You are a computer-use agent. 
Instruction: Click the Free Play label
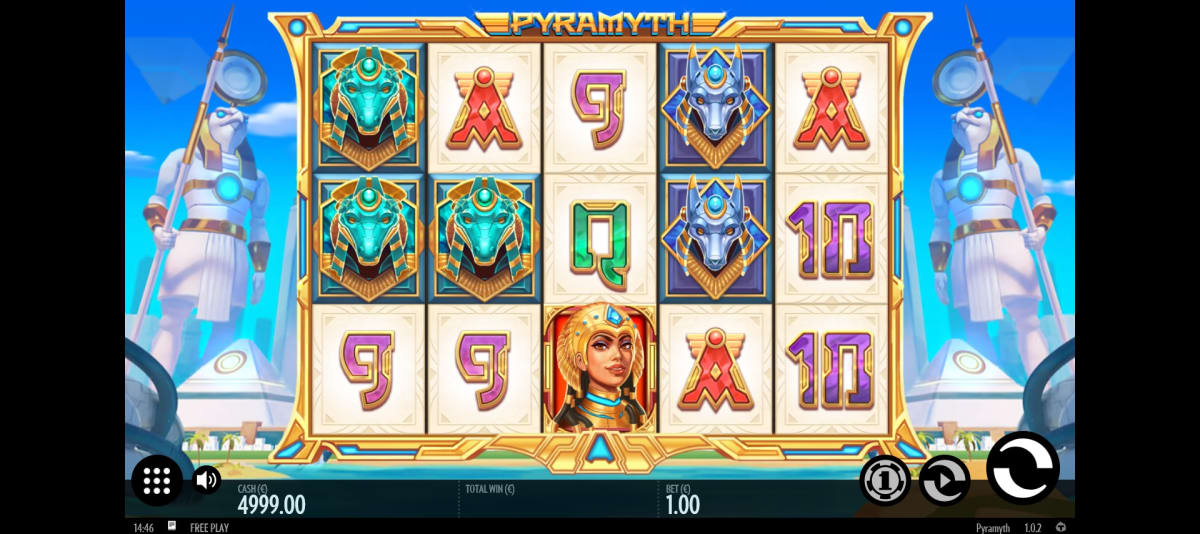tap(209, 527)
